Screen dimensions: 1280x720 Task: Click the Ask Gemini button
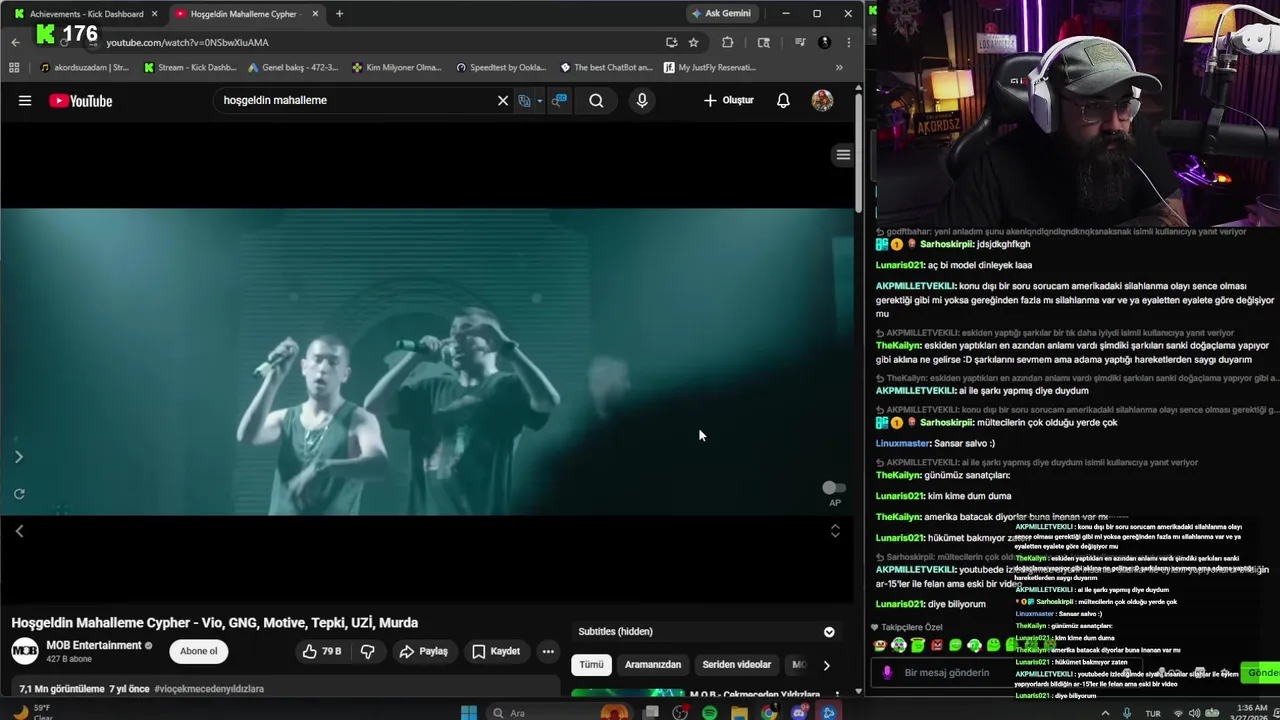coord(721,13)
